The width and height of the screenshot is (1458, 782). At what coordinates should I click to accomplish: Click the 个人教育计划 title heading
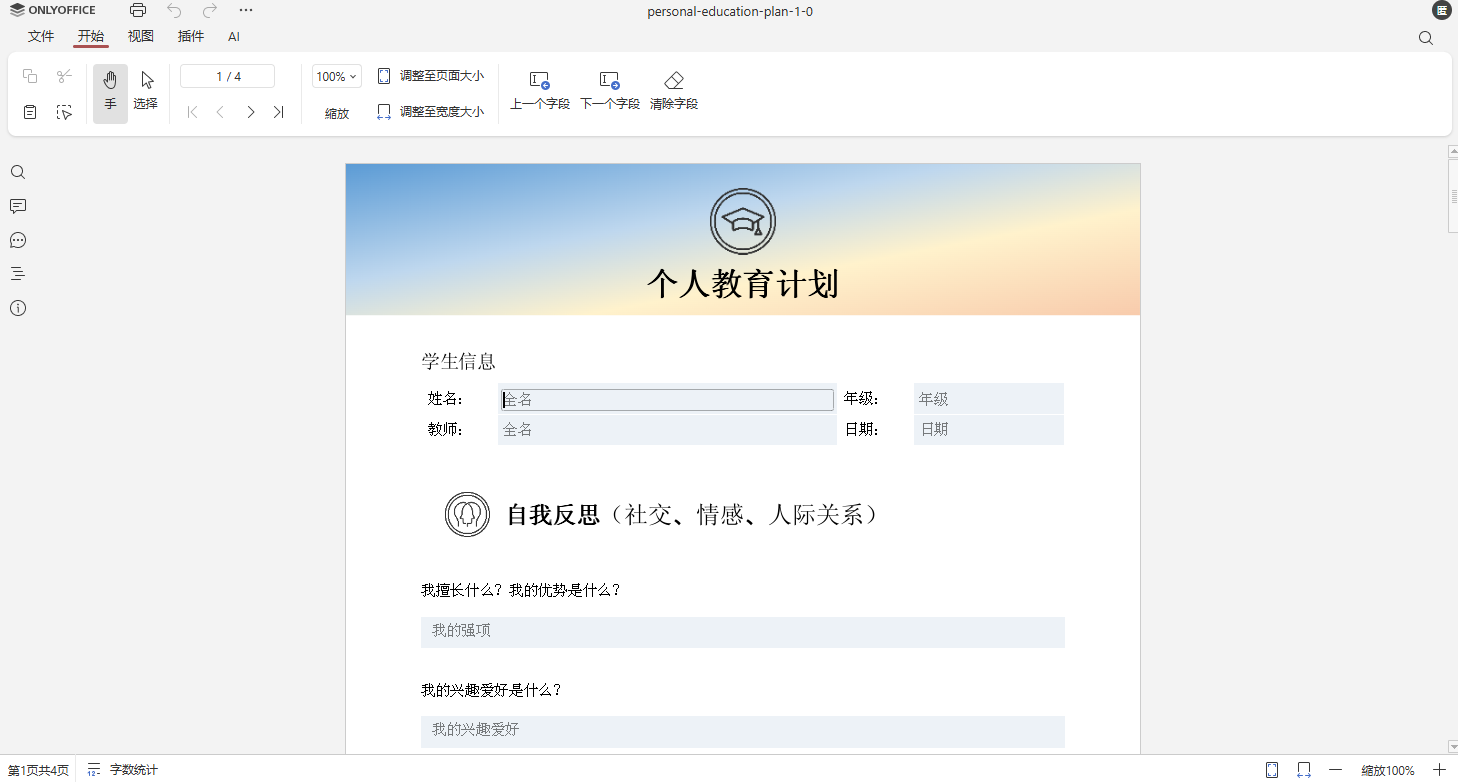pos(743,284)
